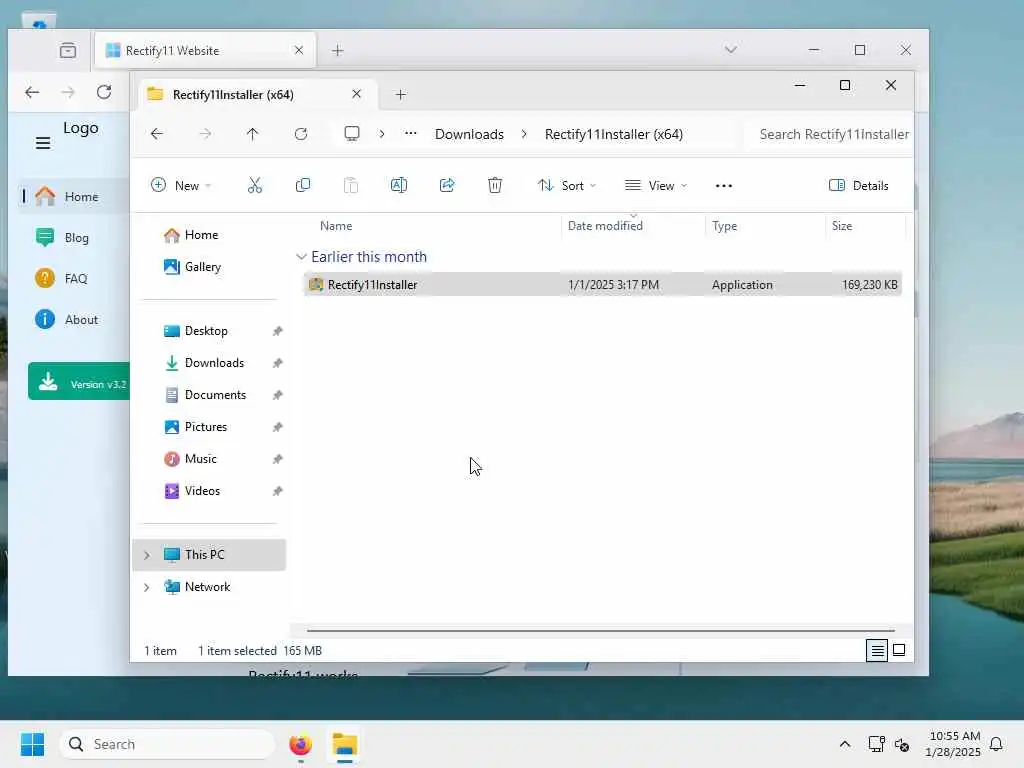The image size is (1024, 768).
Task: Toggle the Details pane
Action: [858, 185]
